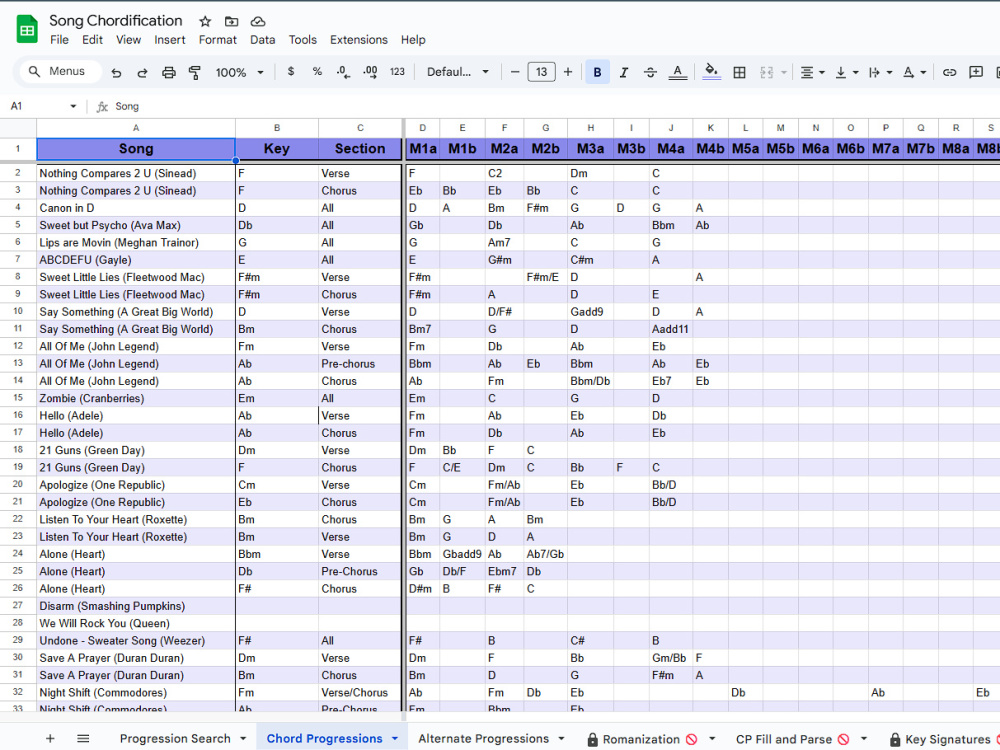Open the Romanization tab options arrow
Image resolution: width=1000 pixels, height=750 pixels.
click(x=712, y=739)
